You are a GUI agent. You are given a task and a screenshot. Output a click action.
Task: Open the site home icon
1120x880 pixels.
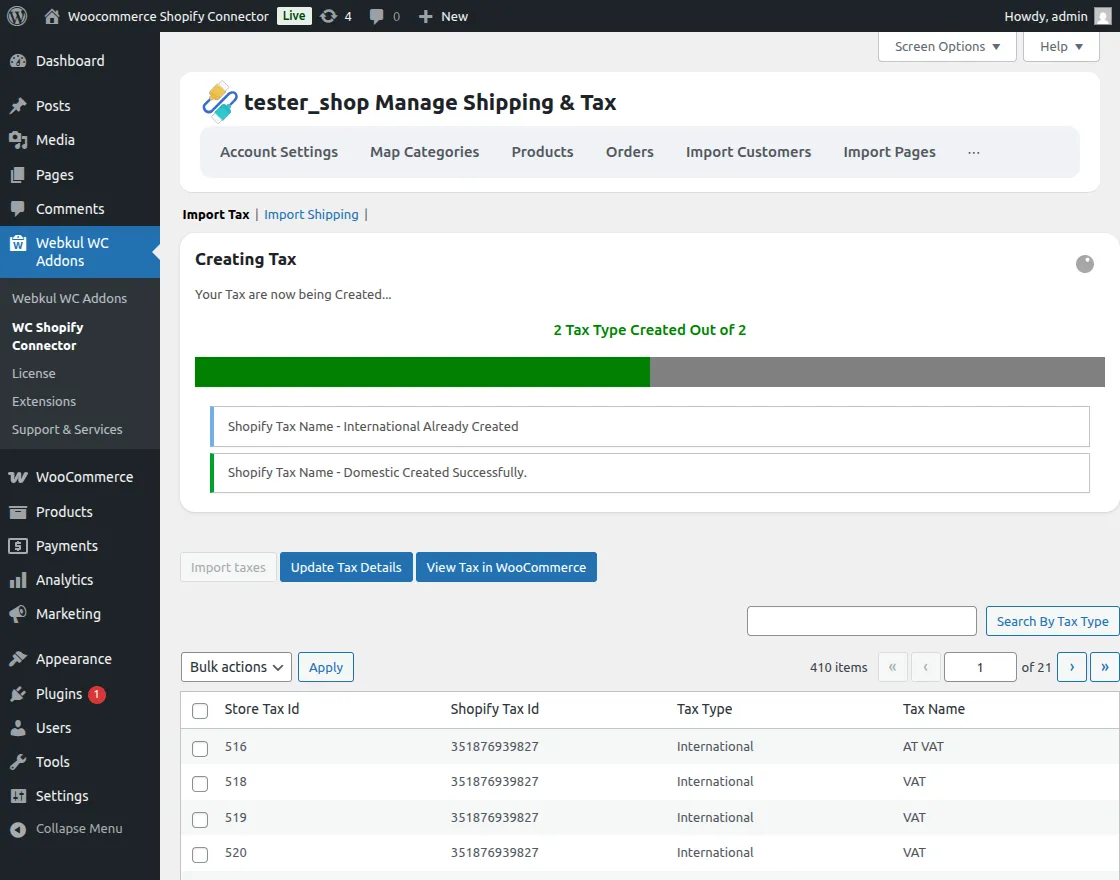[x=52, y=16]
